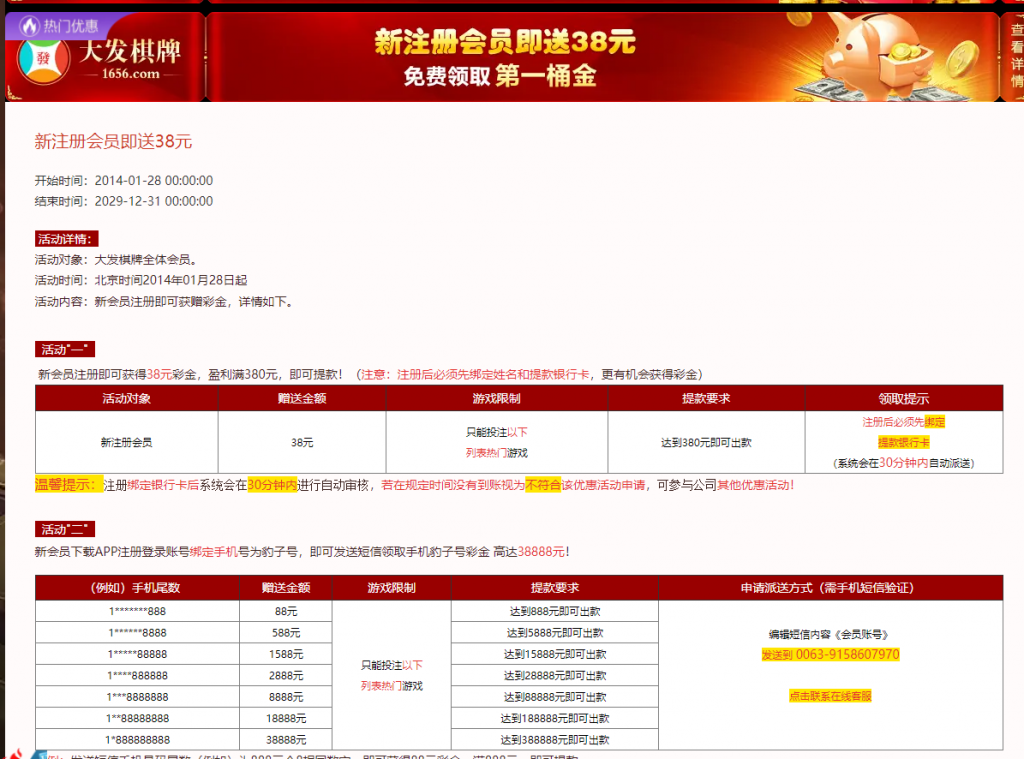This screenshot has width=1024, height=759.
Task: Click the 达到380元即可出款 cell
Action: click(706, 442)
